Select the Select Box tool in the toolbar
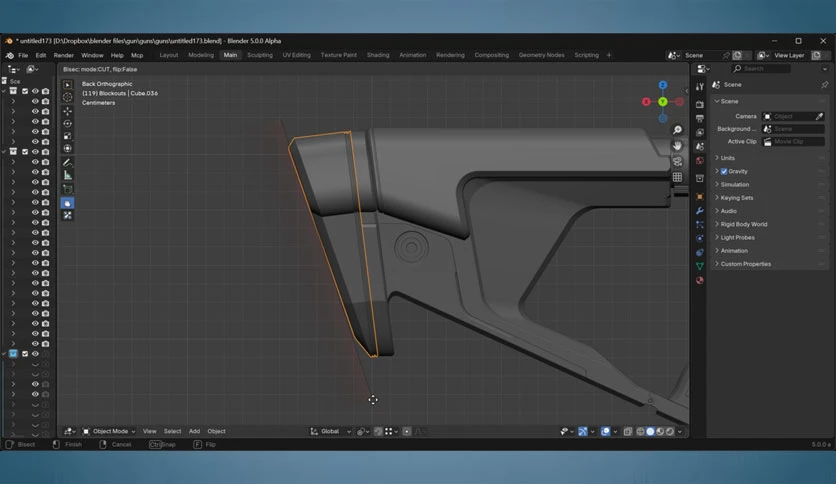 pyautogui.click(x=68, y=85)
